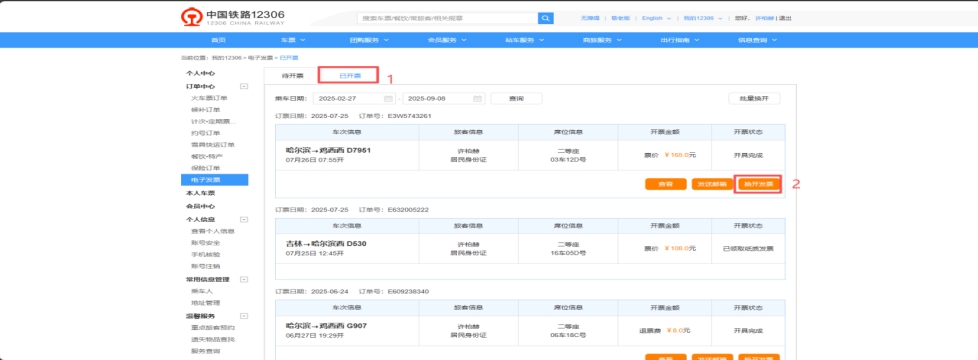
Task: Open the 车票 navigation dropdown
Action: 293,40
